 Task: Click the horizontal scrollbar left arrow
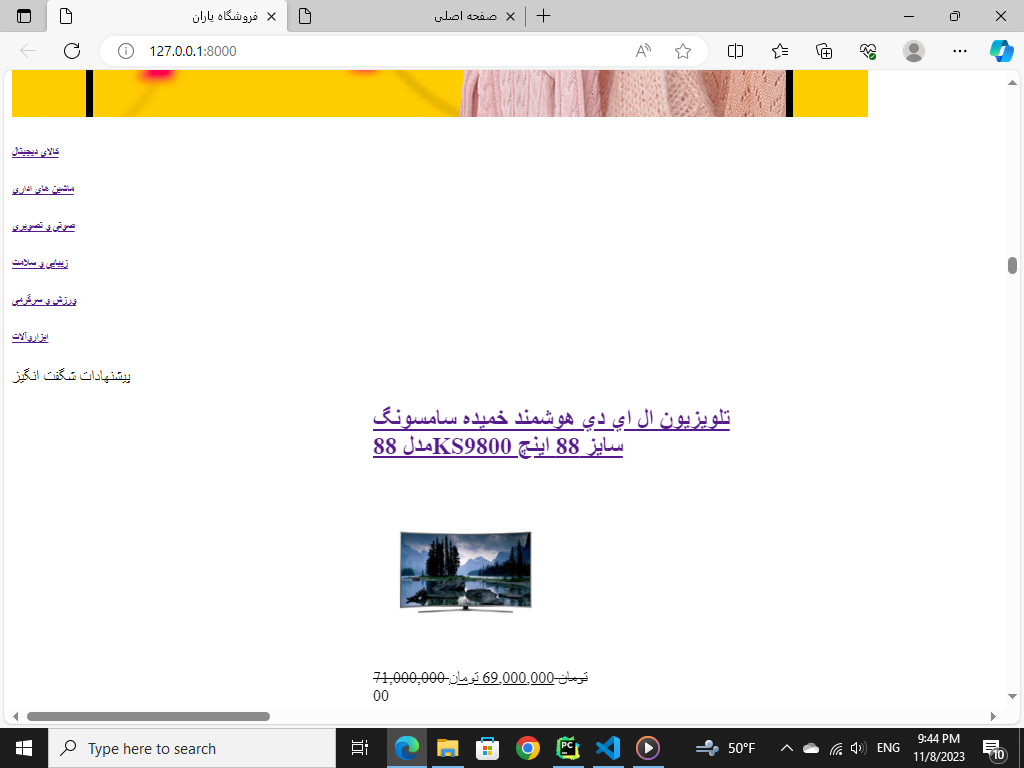tap(16, 716)
